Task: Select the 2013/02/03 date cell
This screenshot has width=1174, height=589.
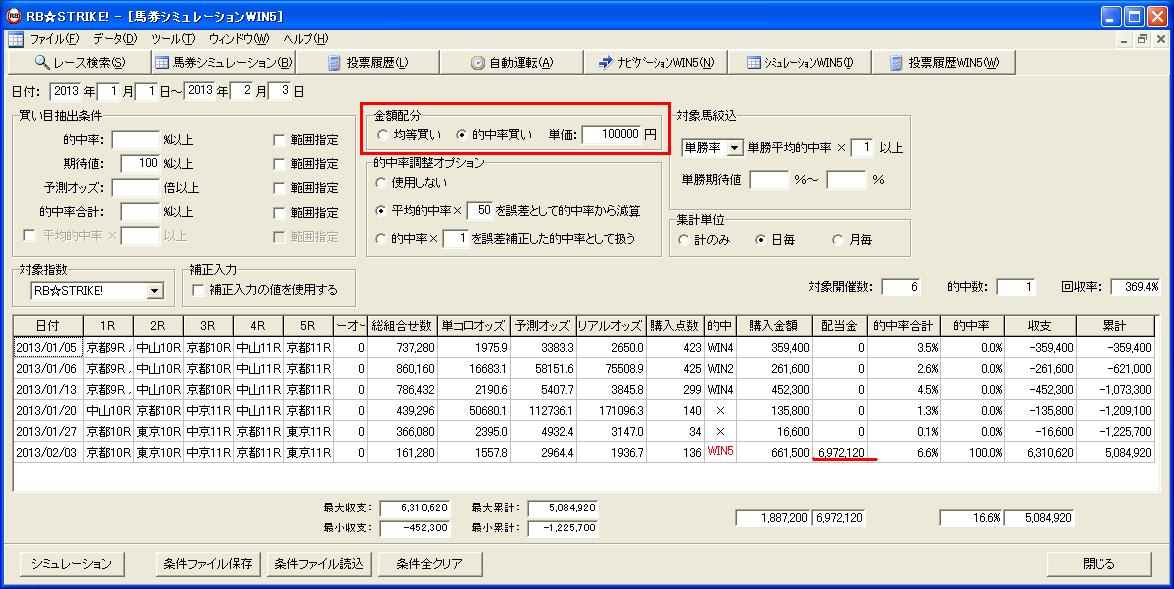Action: [x=46, y=453]
